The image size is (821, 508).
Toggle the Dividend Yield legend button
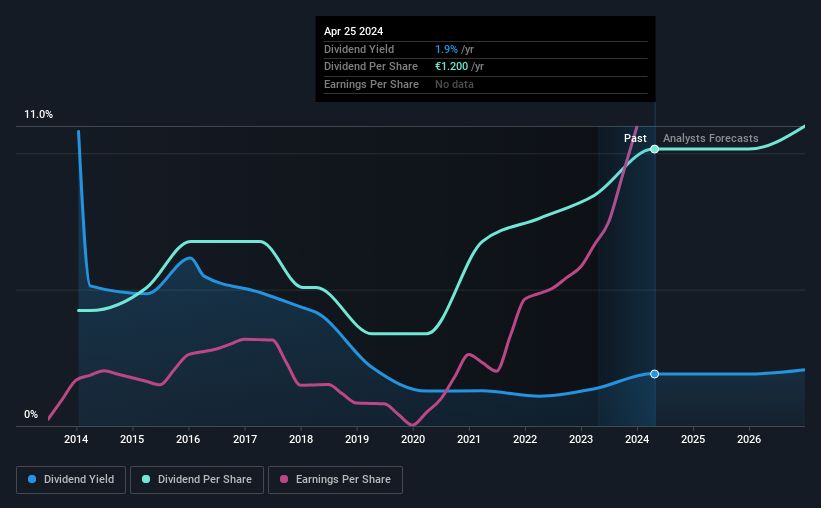pyautogui.click(x=71, y=480)
